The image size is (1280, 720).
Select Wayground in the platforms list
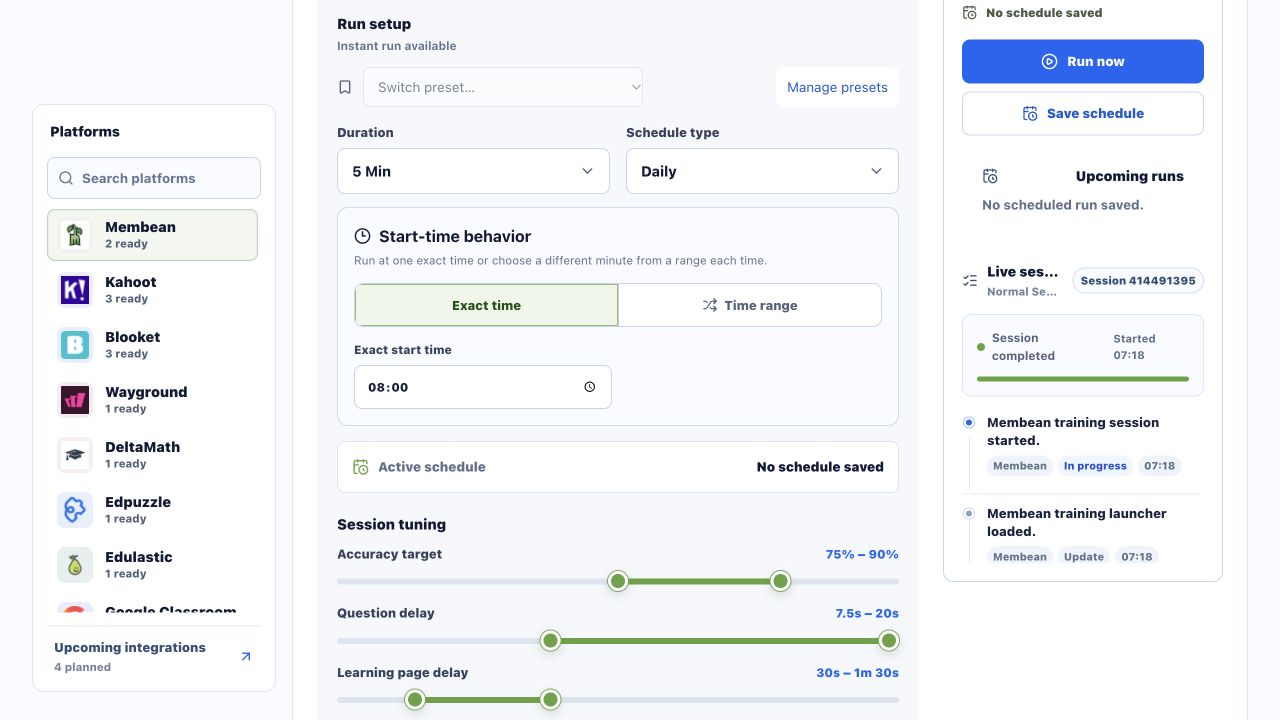click(152, 400)
